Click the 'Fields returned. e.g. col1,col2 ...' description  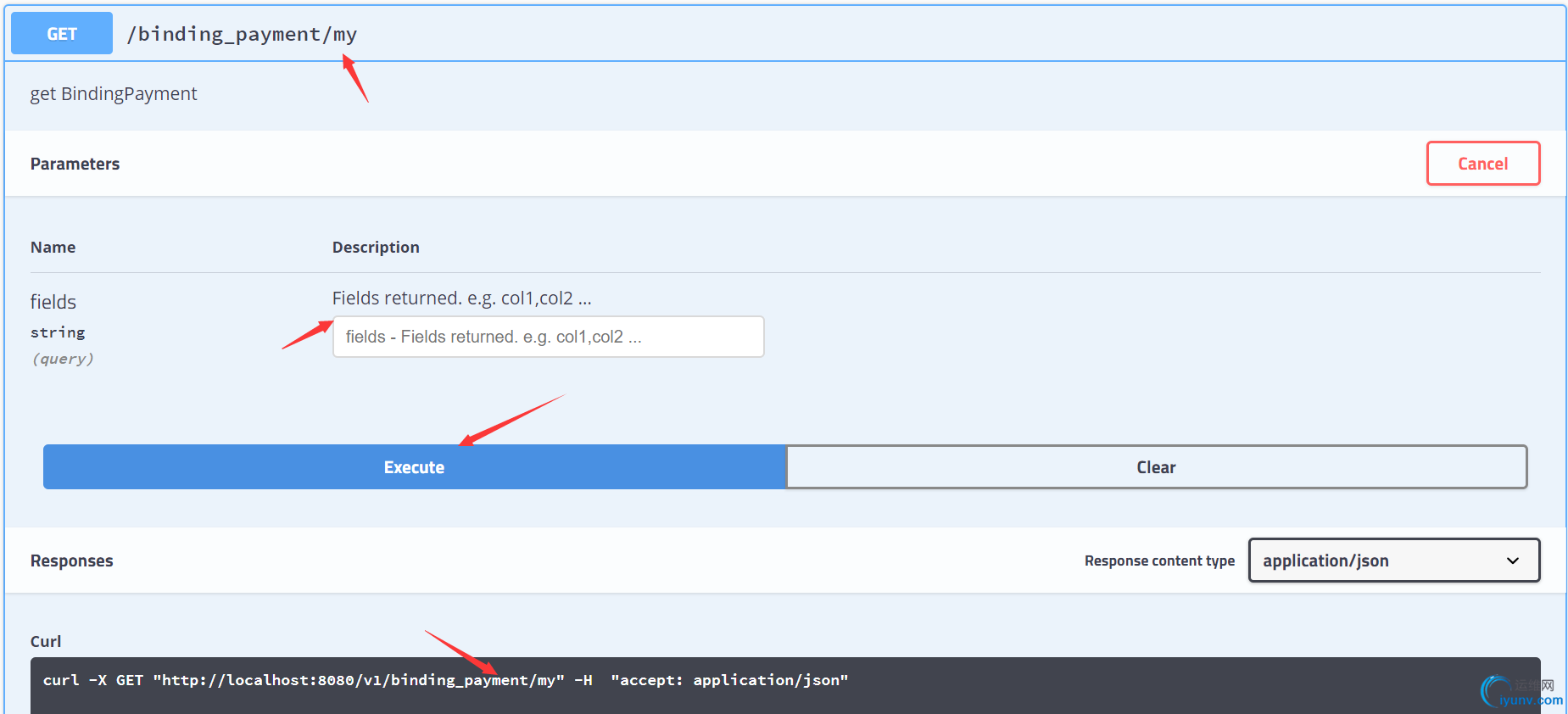(x=461, y=298)
